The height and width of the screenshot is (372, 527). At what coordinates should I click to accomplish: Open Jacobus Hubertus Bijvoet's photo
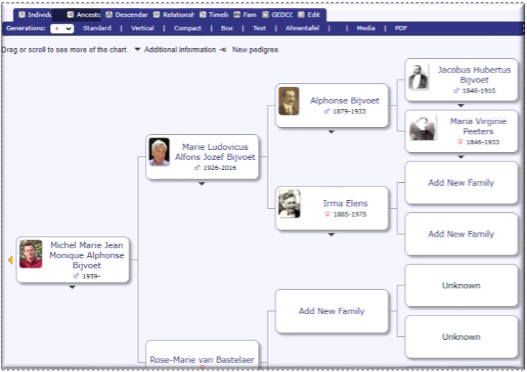[418, 77]
